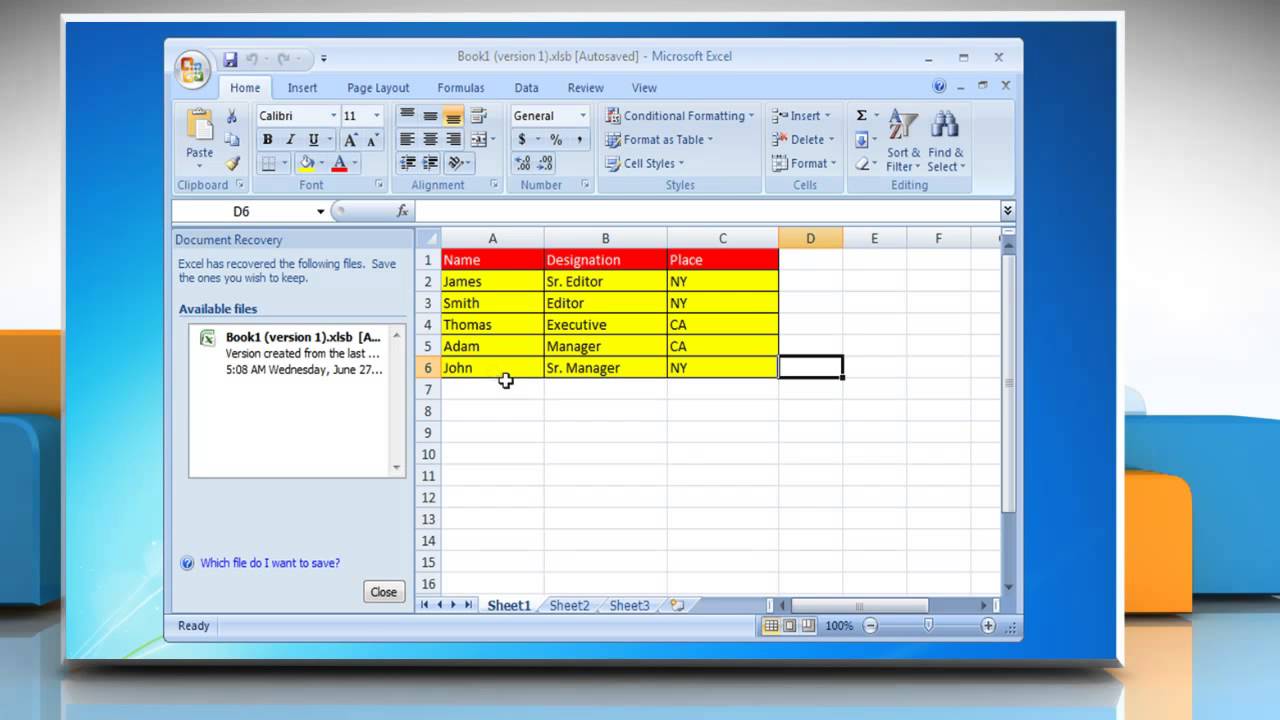Save the workbook from Quick Access Toolbar

coord(230,59)
